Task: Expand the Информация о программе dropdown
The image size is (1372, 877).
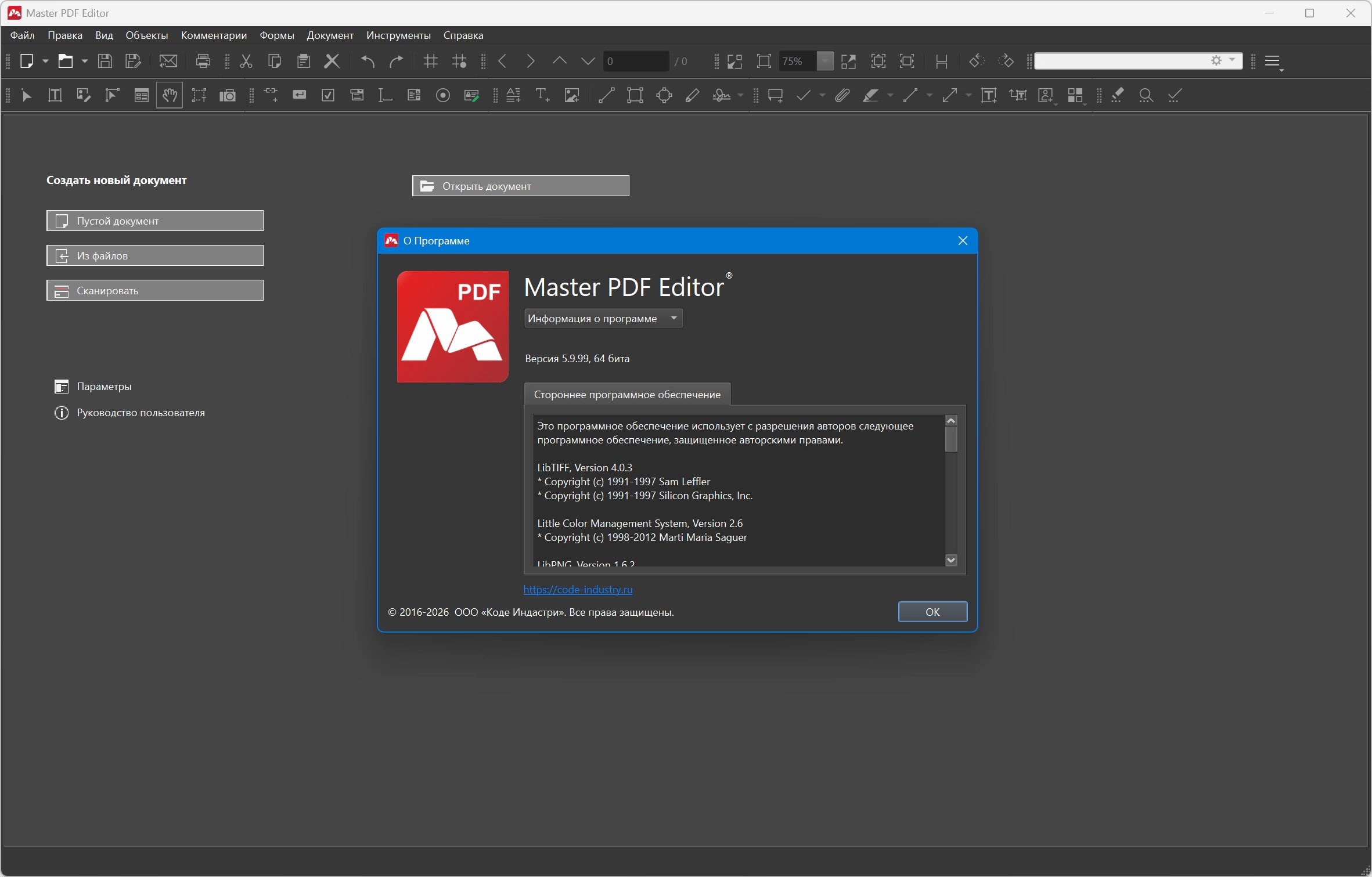Action: [604, 318]
